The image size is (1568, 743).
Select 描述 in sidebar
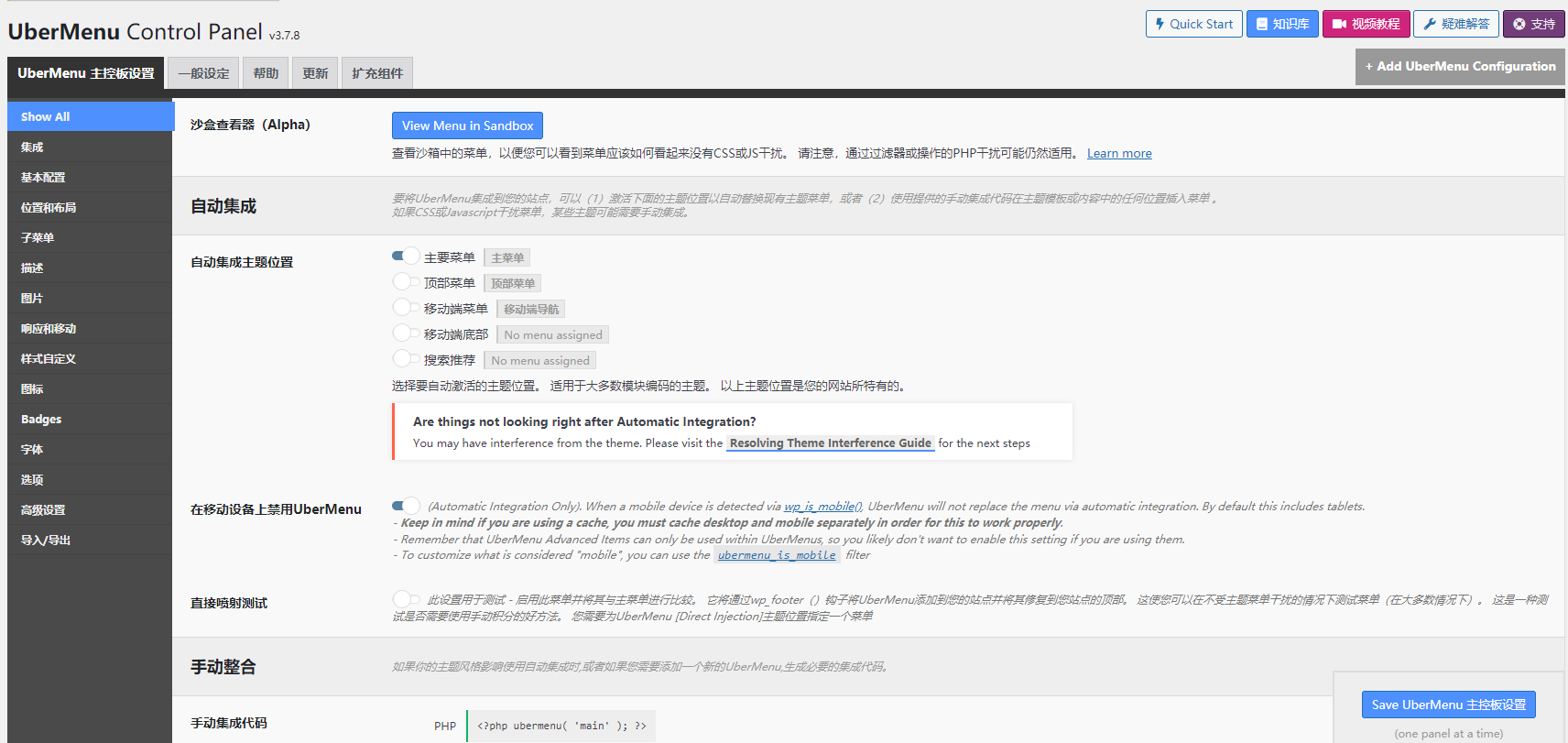tap(90, 268)
